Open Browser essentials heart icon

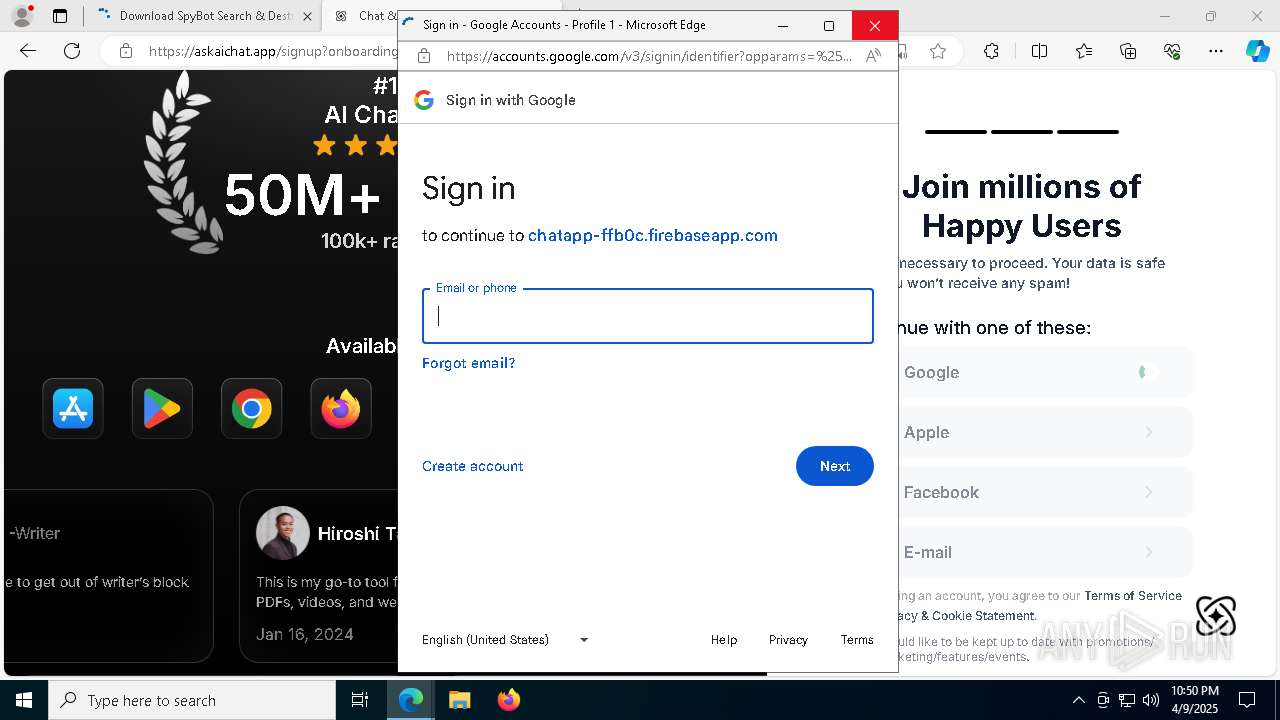[x=1172, y=51]
